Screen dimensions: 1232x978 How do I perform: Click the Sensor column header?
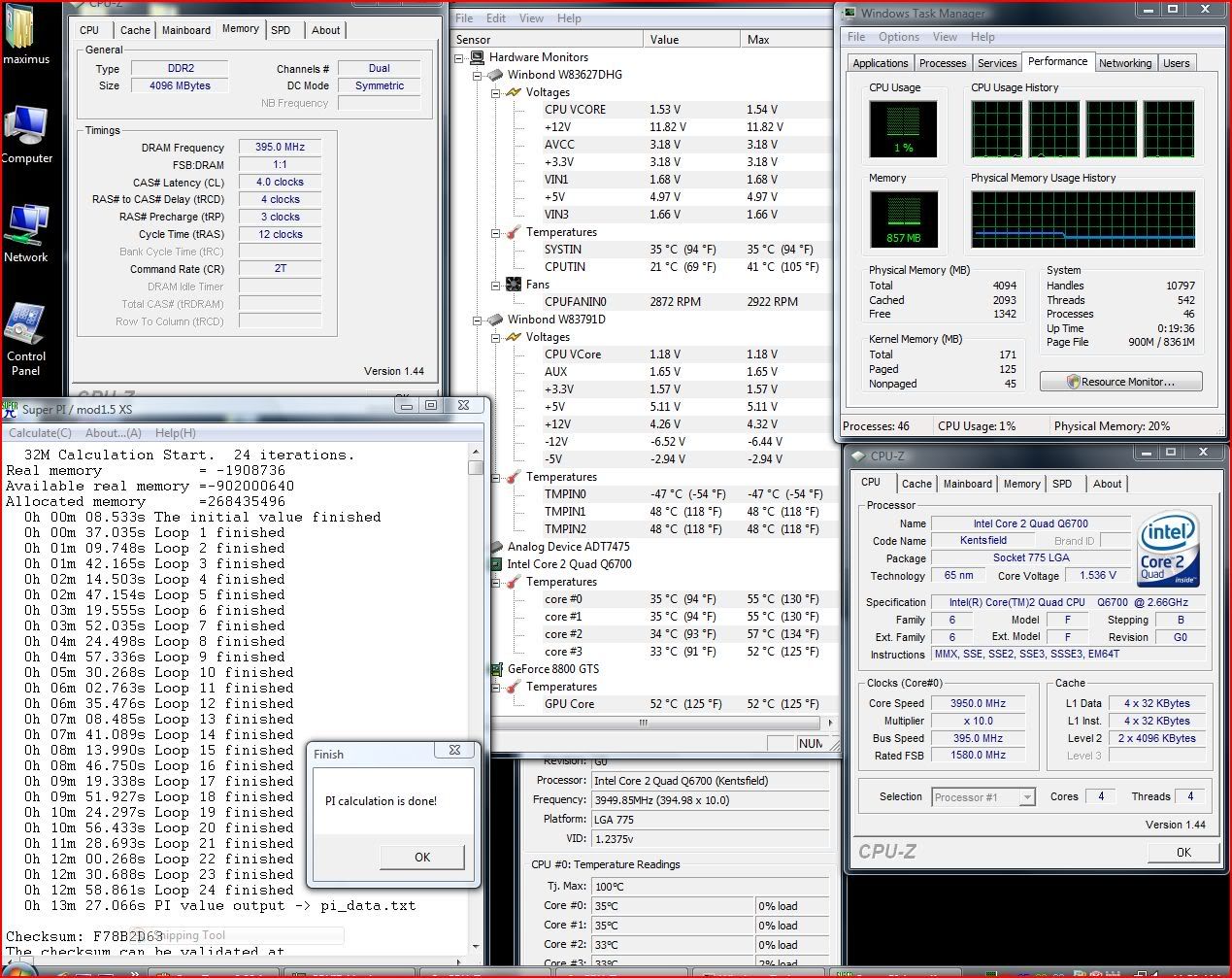[547, 40]
